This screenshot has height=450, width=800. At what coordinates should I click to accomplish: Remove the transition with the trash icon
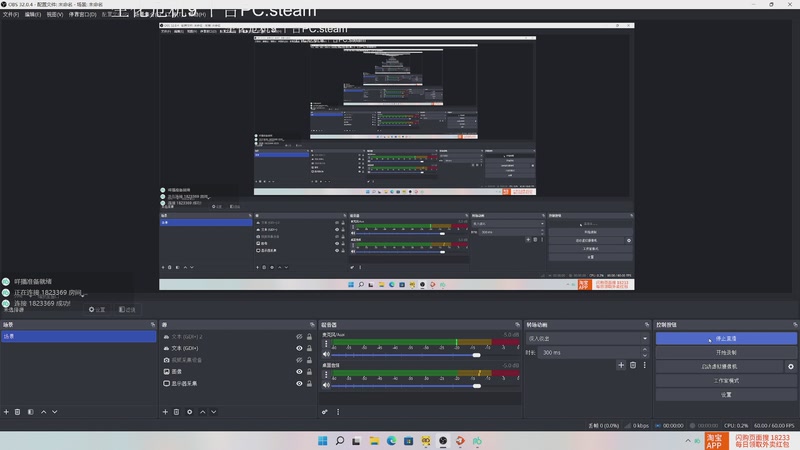click(633, 365)
